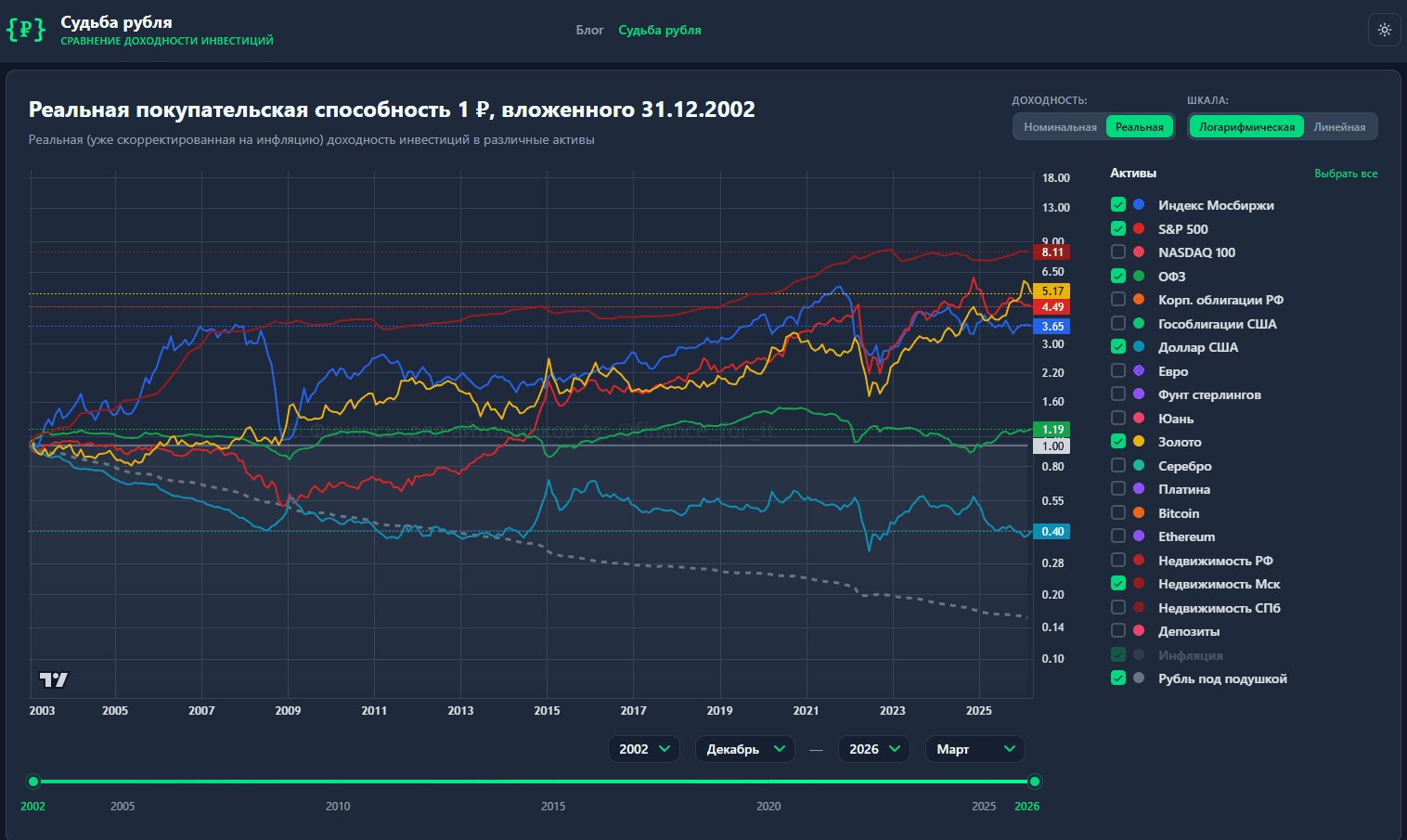Click the 0.40 dollar value axis label

click(x=1052, y=532)
